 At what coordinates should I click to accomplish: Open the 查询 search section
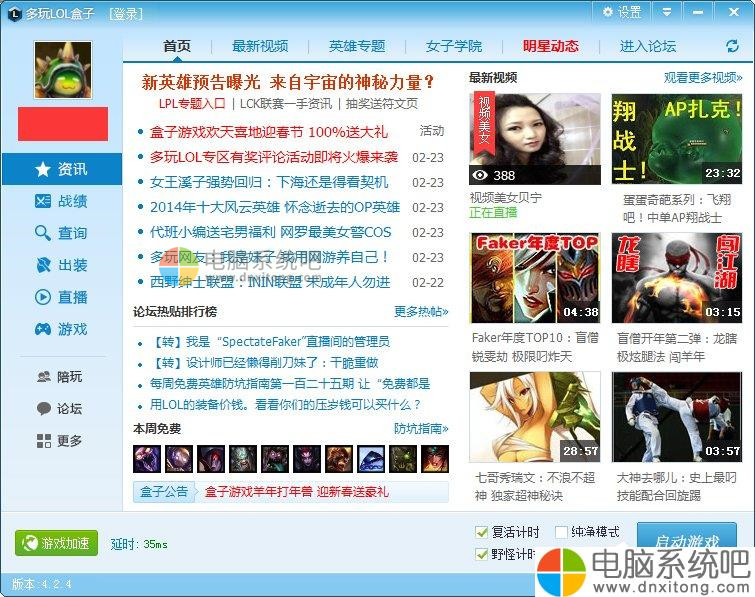click(x=62, y=233)
